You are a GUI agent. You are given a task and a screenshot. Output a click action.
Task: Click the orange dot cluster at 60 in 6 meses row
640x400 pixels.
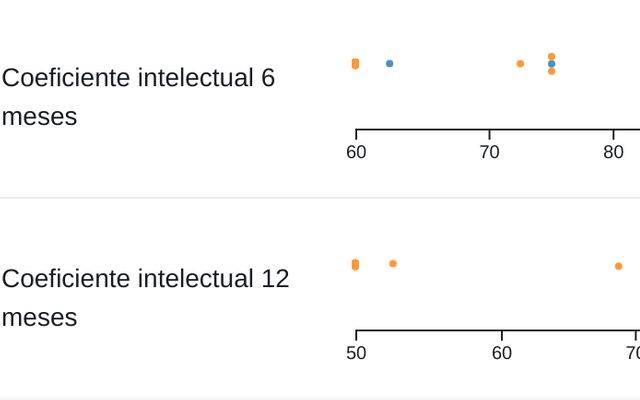pos(355,64)
